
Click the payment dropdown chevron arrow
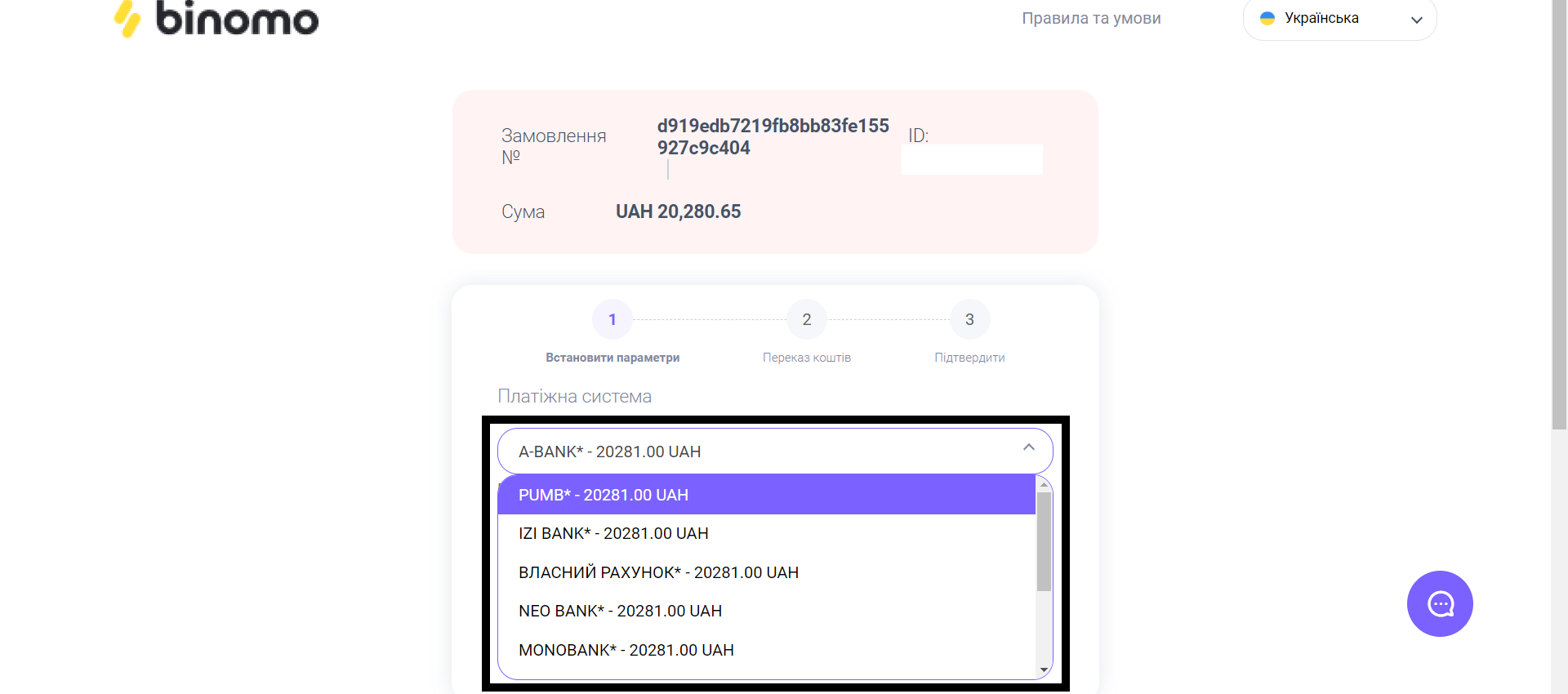(x=1028, y=447)
